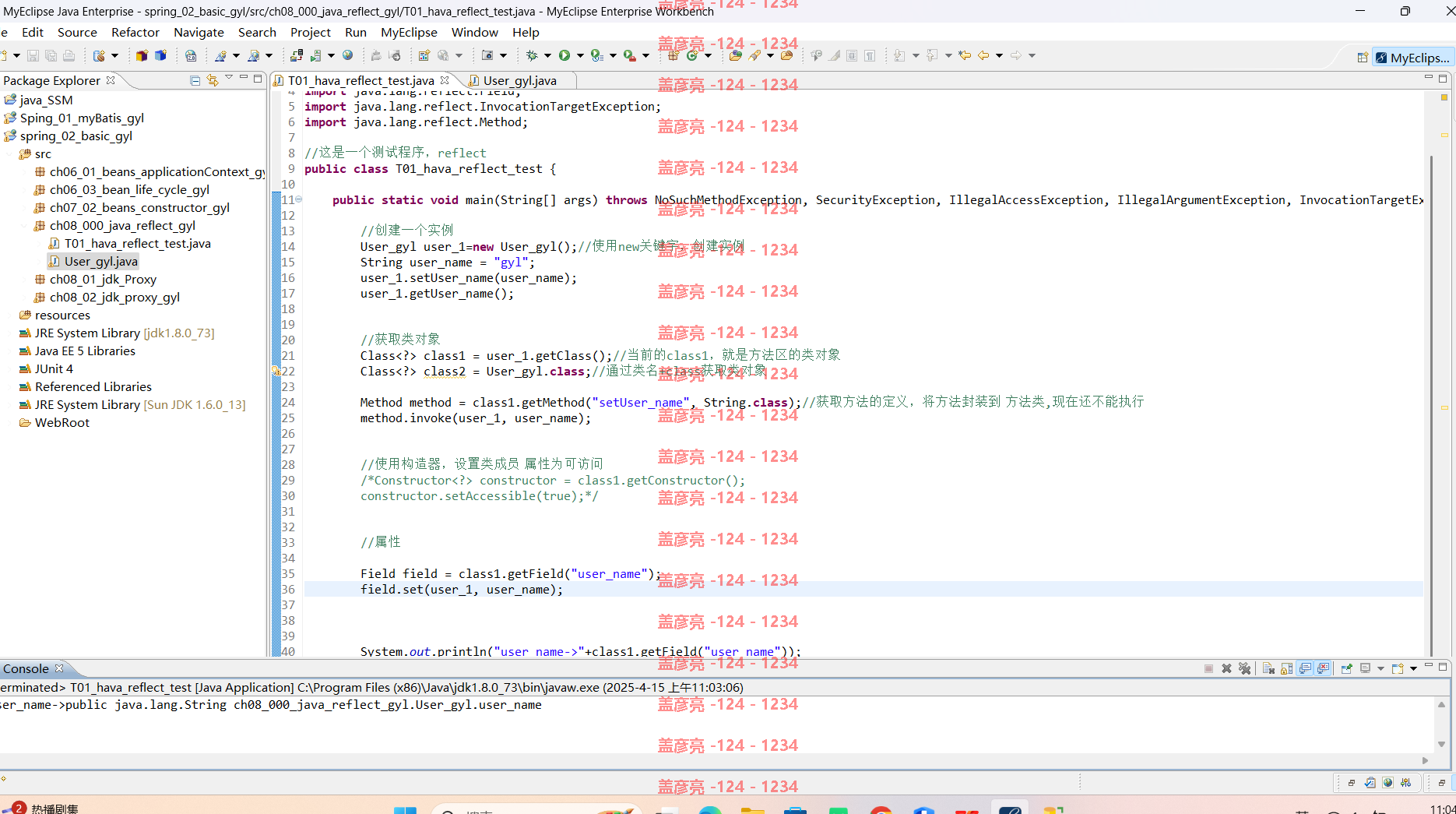Click the Open Console icon
The width and height of the screenshot is (1456, 814).
(1397, 668)
